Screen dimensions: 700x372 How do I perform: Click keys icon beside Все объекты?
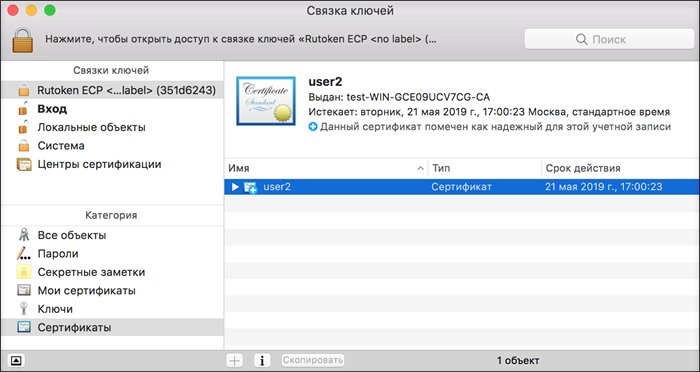24,234
